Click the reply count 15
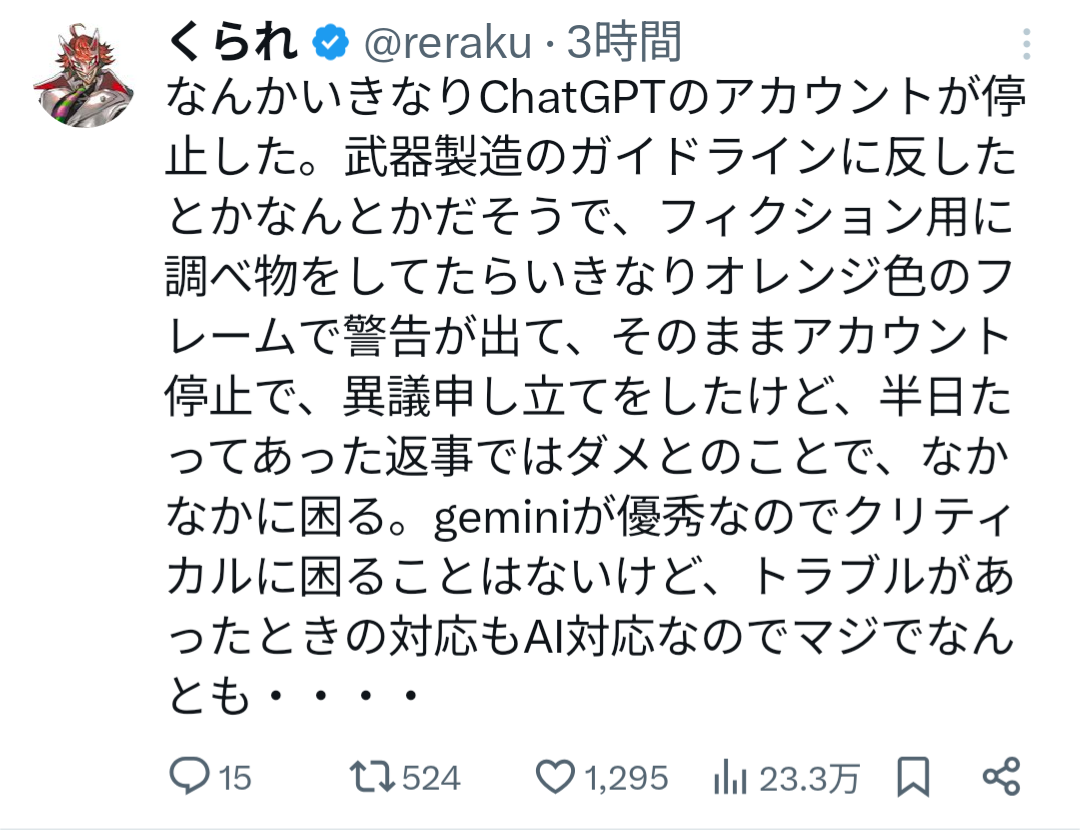The width and height of the screenshot is (1080, 833). [235, 778]
